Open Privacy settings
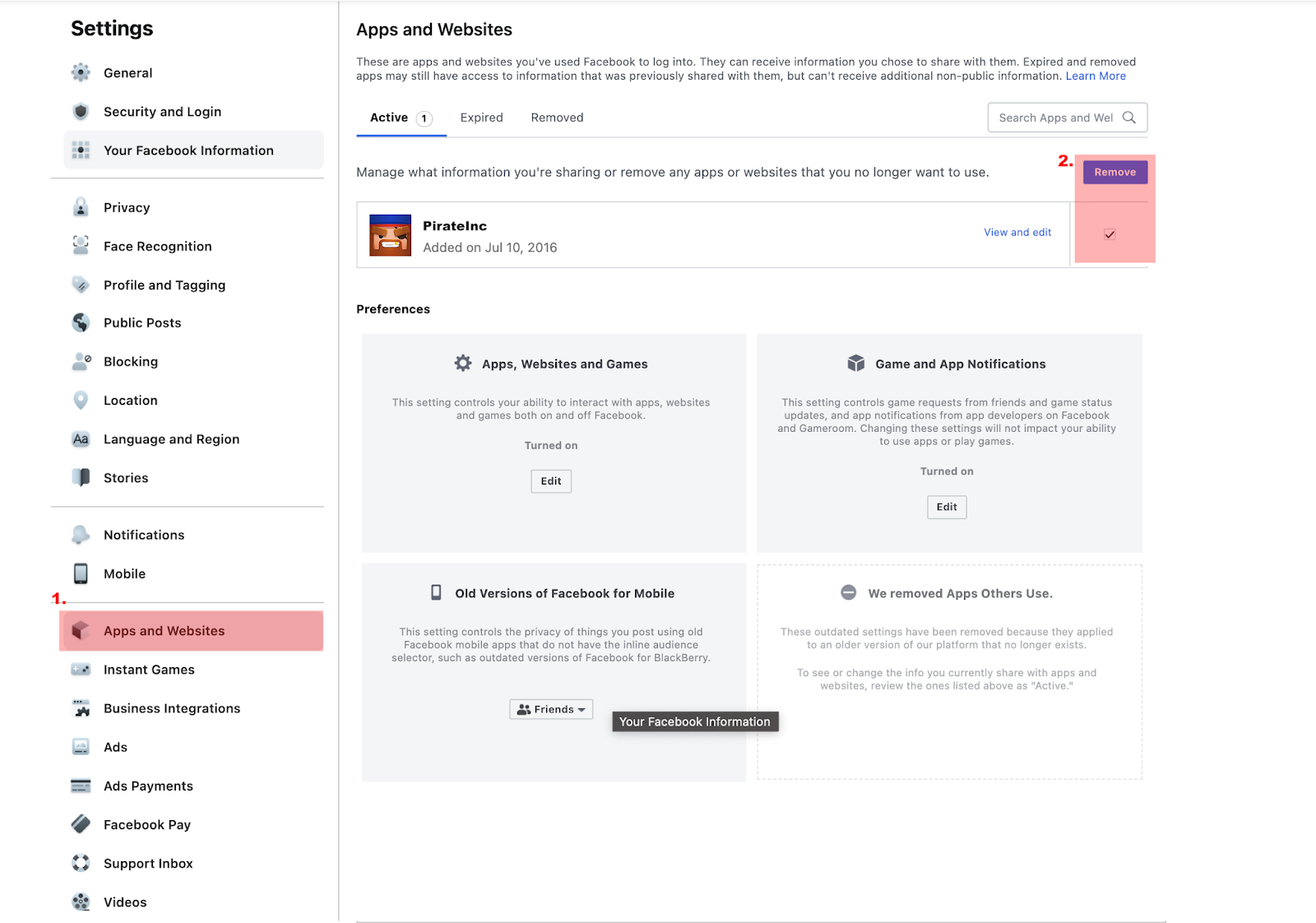Viewport: 1316px width, 923px height. [x=193, y=207]
